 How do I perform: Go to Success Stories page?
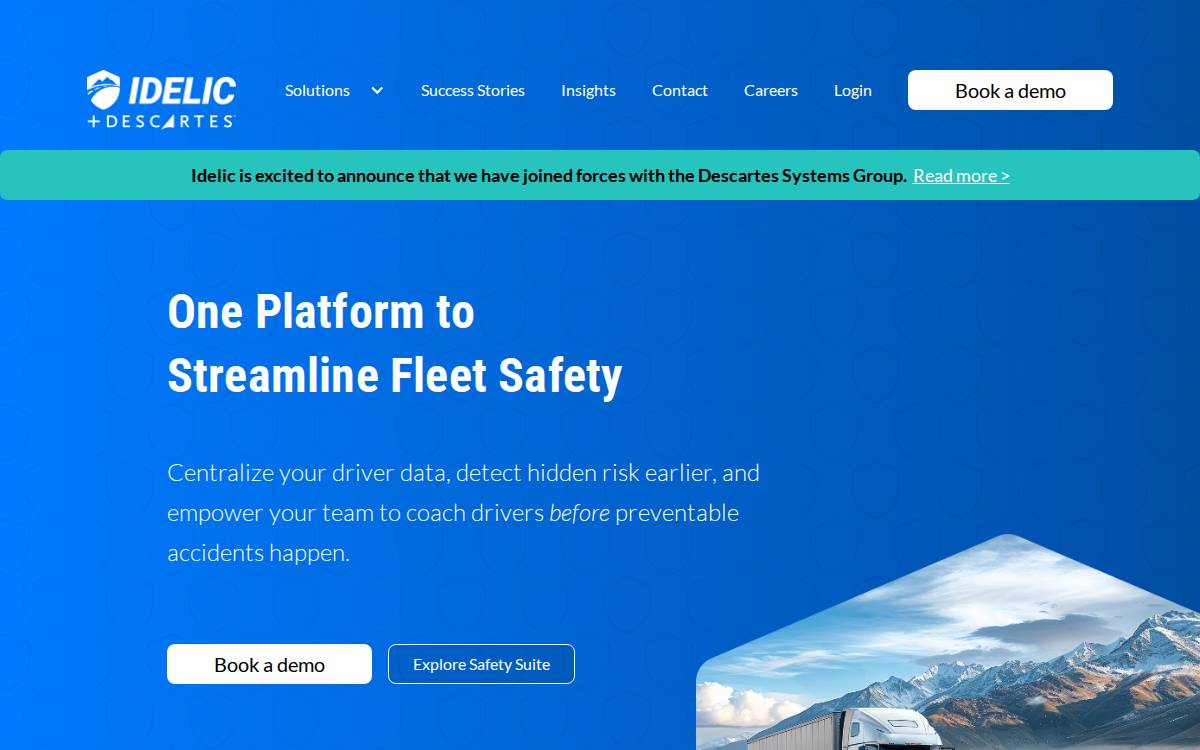click(472, 90)
